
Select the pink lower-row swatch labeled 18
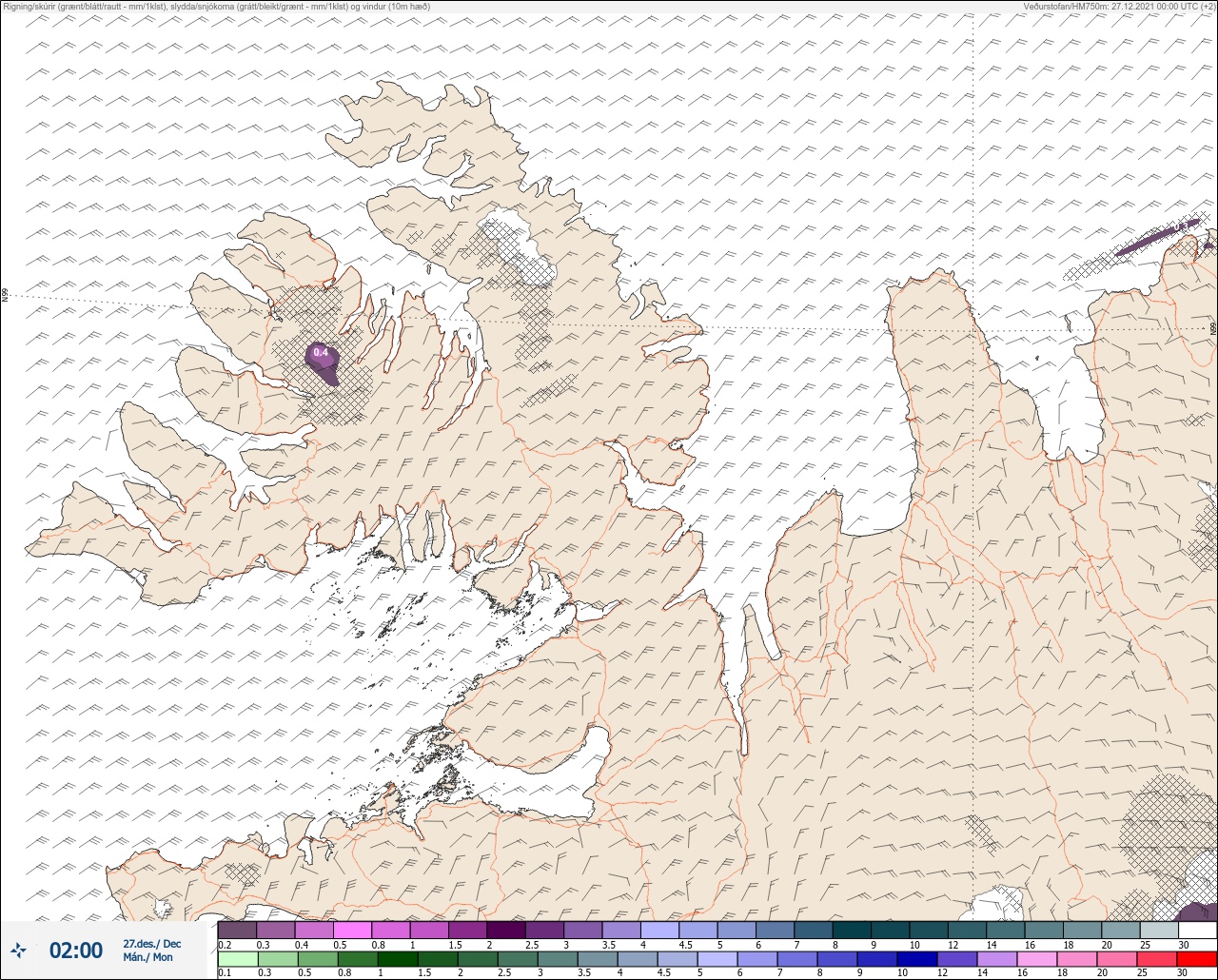(x=1077, y=959)
